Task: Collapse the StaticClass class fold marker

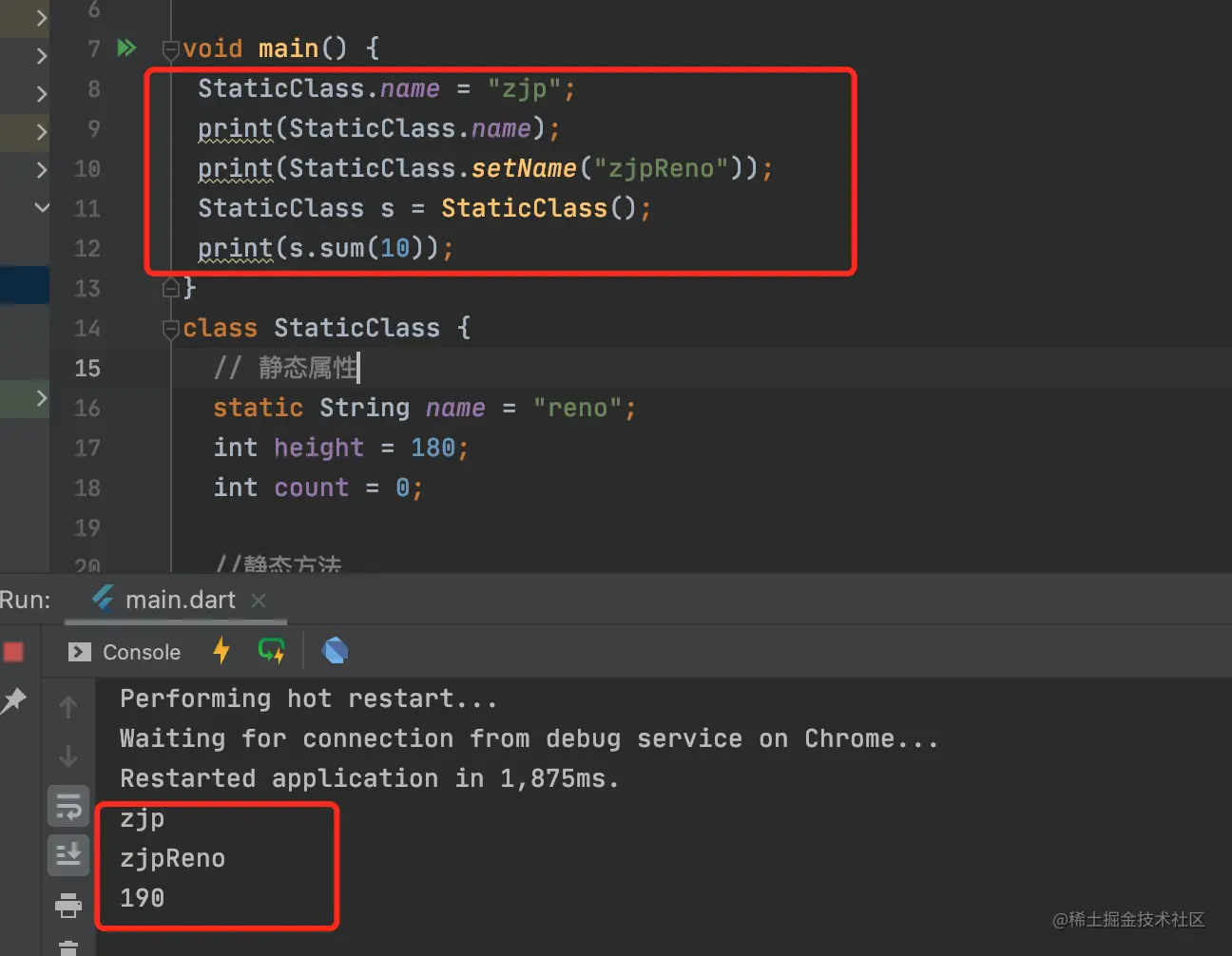Action: click(x=171, y=329)
